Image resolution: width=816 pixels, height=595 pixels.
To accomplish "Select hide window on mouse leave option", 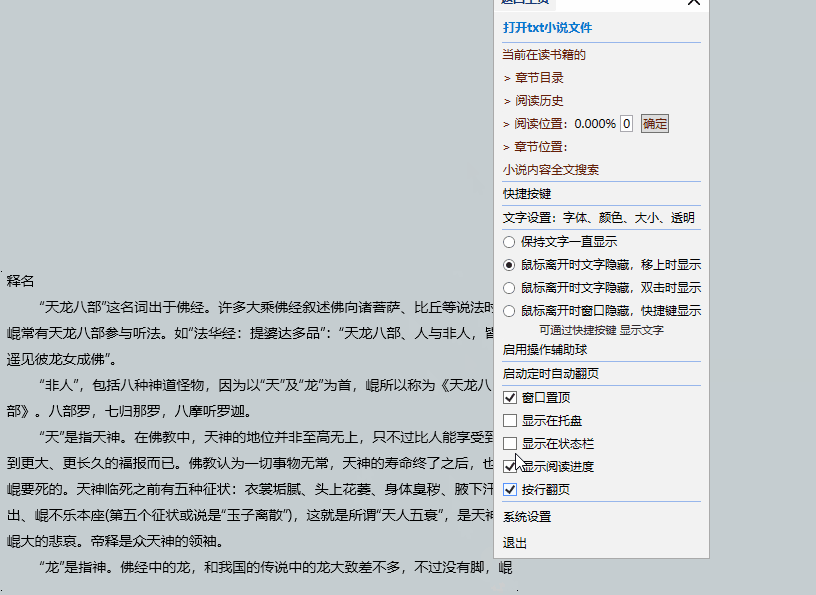I will [508, 310].
